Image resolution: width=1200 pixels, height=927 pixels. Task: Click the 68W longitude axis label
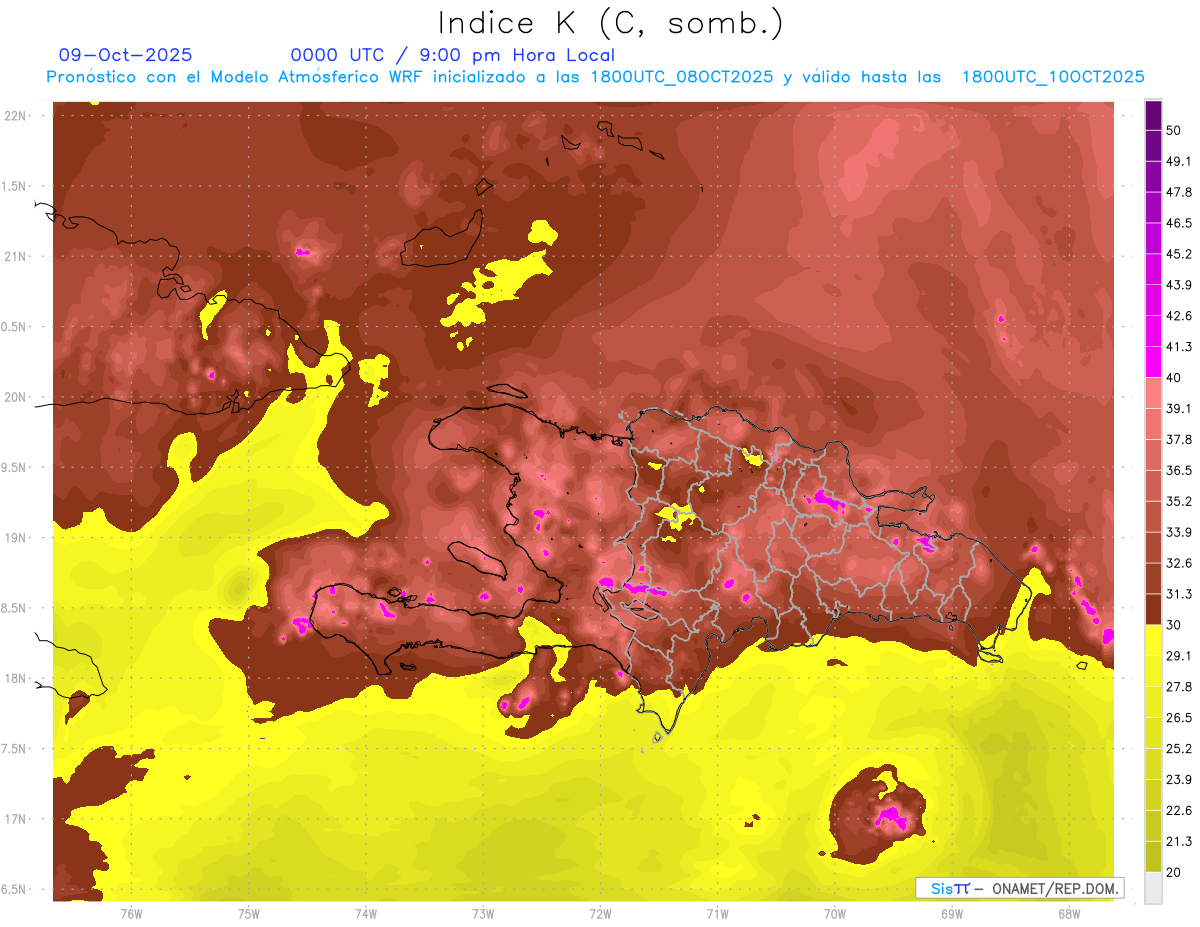point(1068,912)
